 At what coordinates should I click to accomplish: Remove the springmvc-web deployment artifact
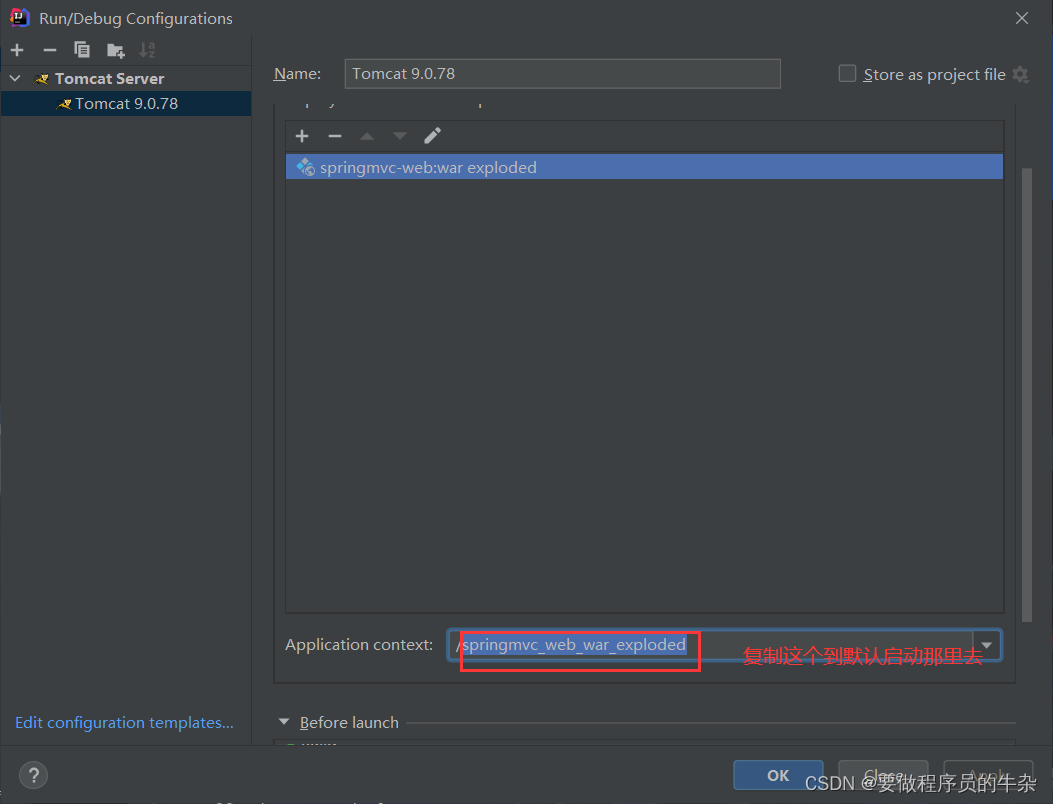[x=334, y=135]
